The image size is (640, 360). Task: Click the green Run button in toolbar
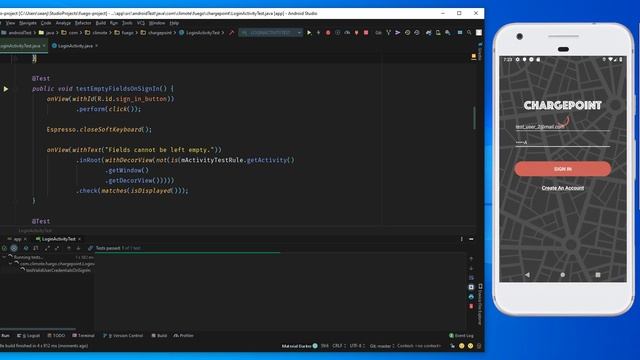309,33
